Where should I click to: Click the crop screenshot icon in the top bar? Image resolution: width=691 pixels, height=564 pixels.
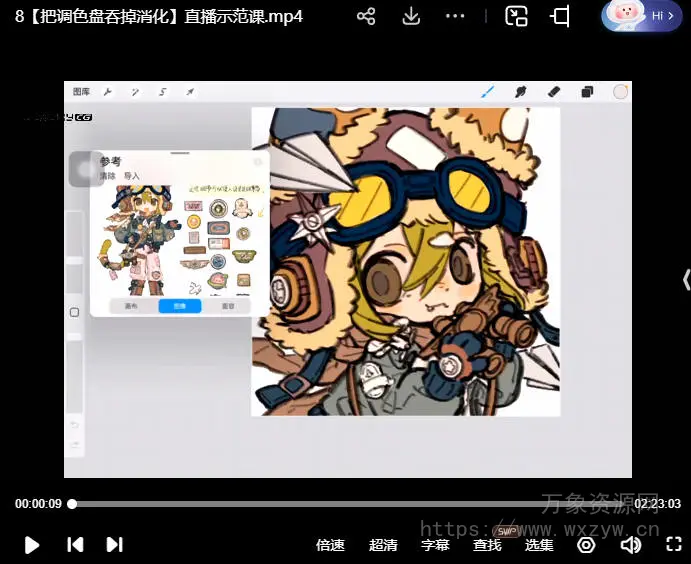coord(560,16)
